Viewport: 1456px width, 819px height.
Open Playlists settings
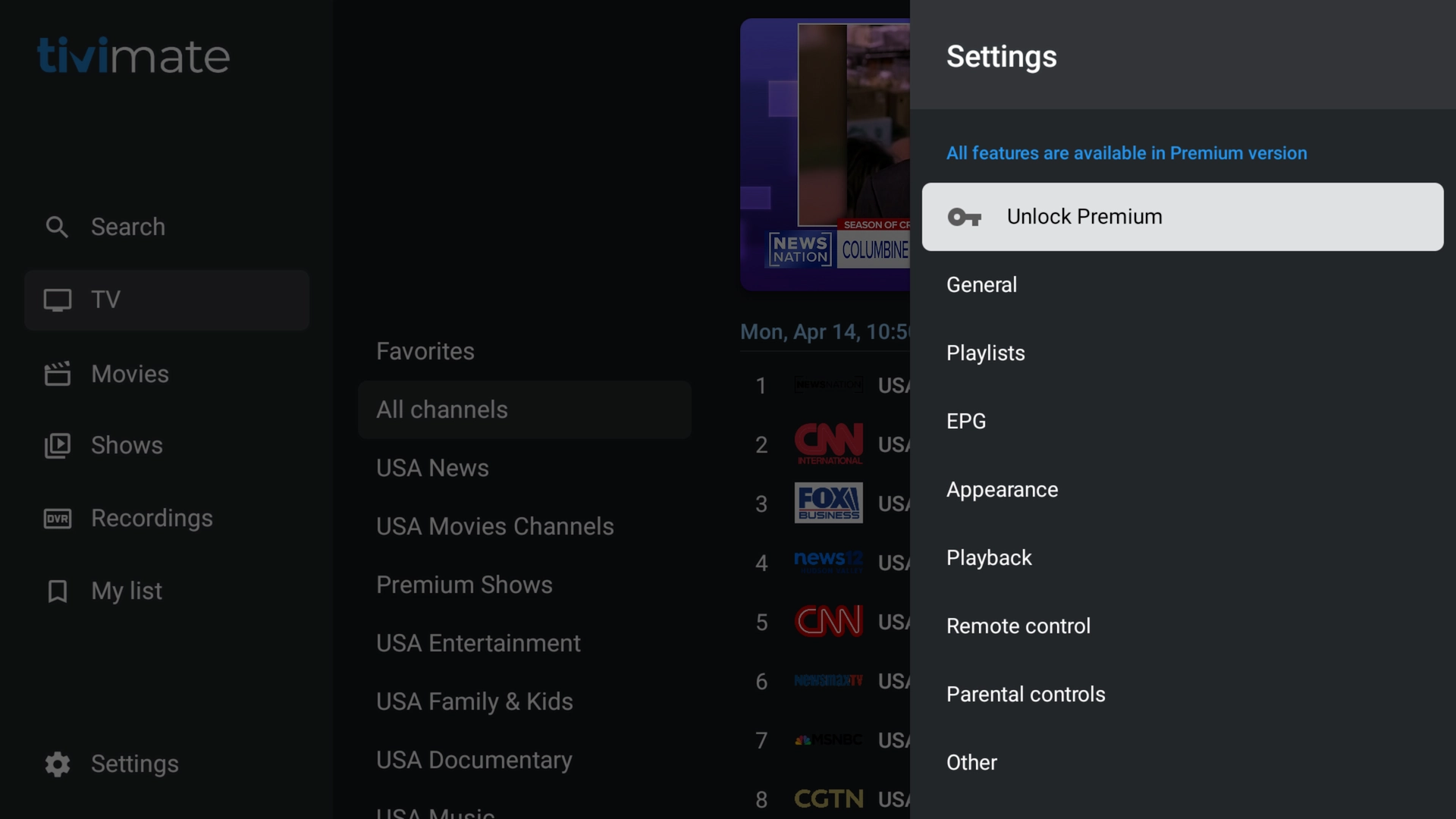[x=1182, y=353]
